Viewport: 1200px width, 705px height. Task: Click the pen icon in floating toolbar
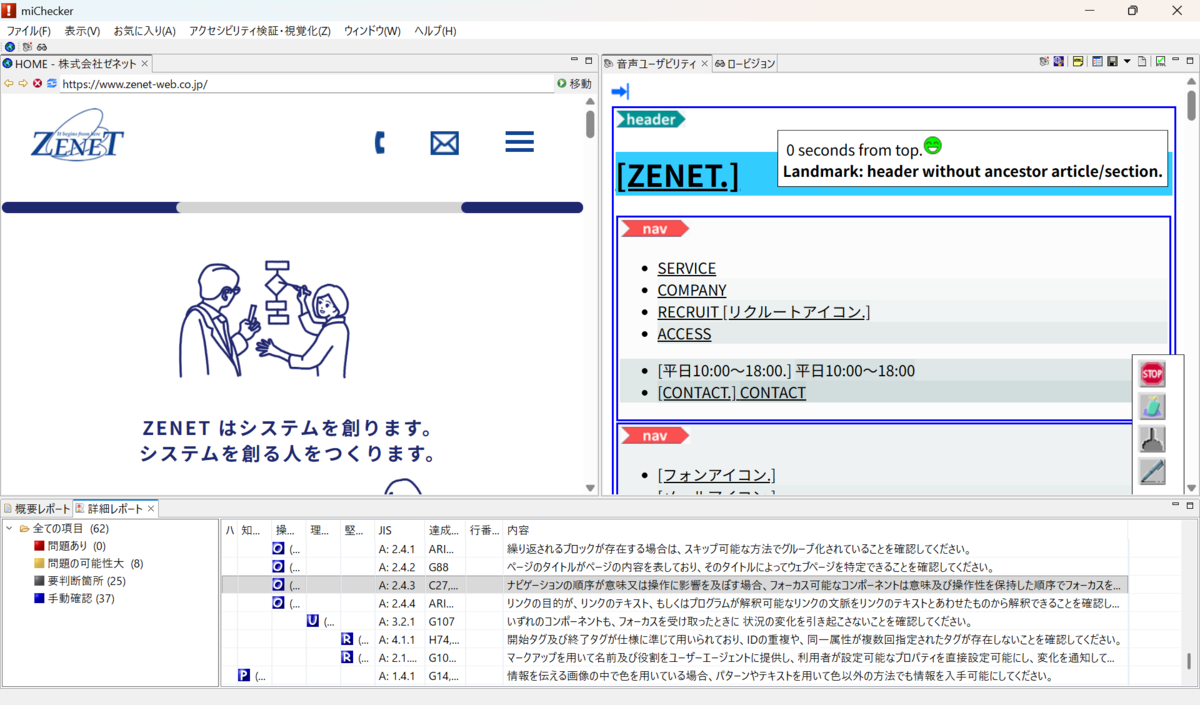(1152, 471)
